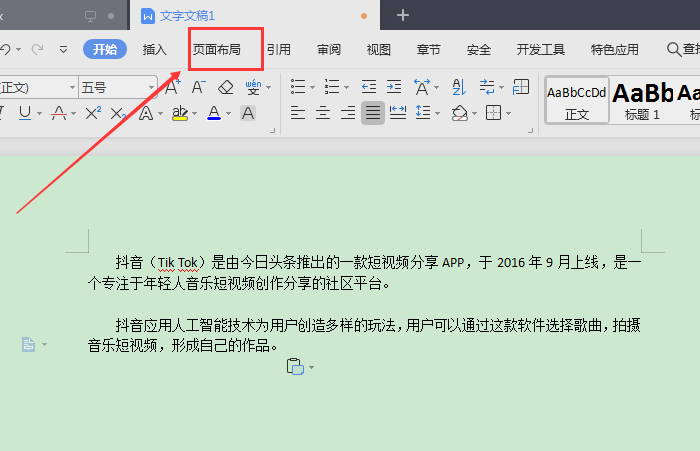Open the line spacing dropdown arrow
Screen dimensions: 700x451
pyautogui.click(x=437, y=113)
